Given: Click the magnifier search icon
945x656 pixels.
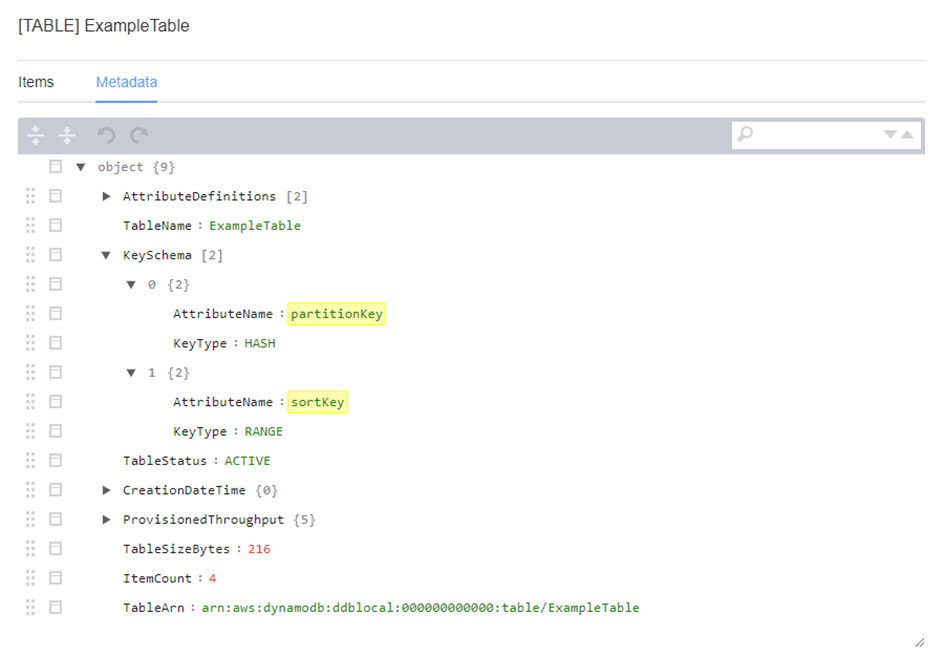Looking at the screenshot, I should point(746,134).
